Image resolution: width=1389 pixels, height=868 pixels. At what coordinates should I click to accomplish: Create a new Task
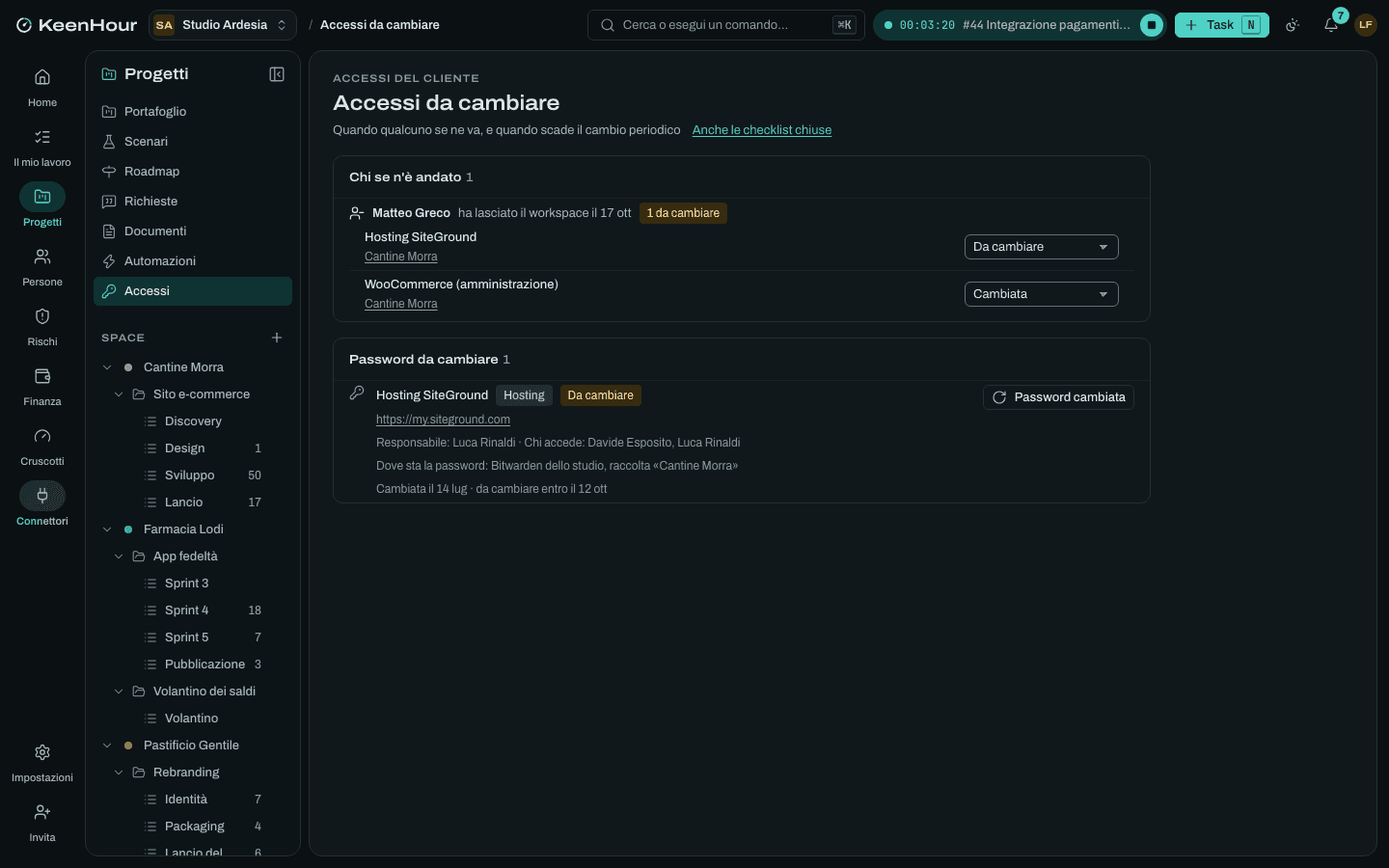click(x=1221, y=25)
